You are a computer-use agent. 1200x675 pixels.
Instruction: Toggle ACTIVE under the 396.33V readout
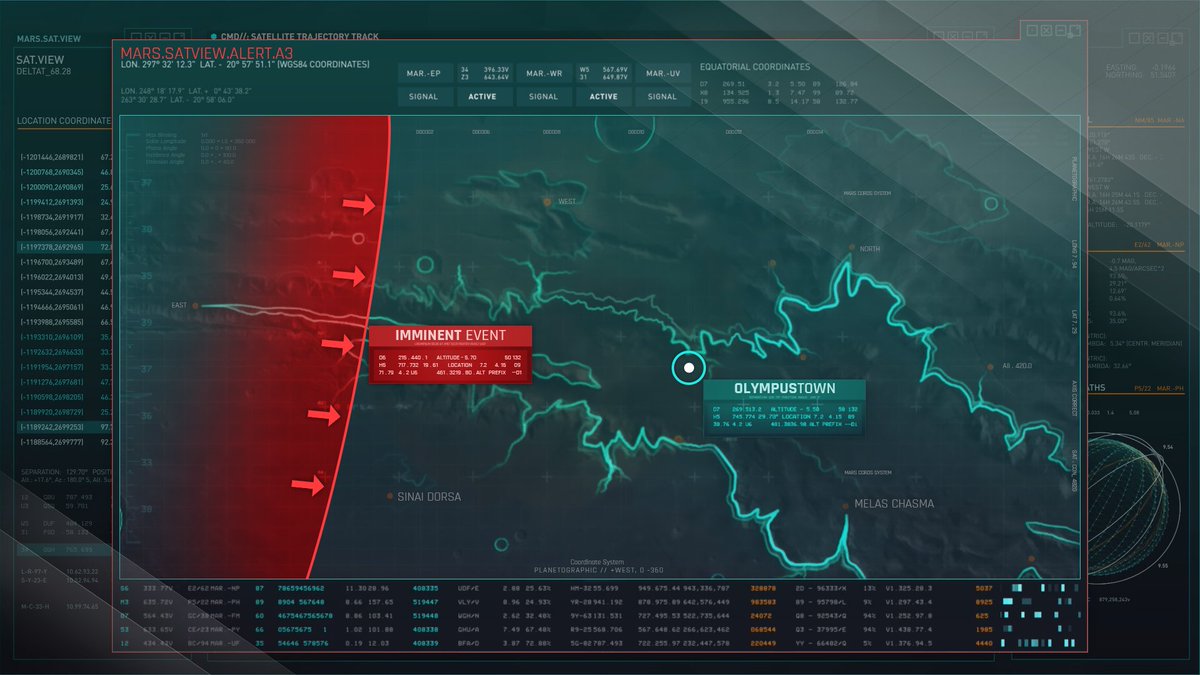484,97
